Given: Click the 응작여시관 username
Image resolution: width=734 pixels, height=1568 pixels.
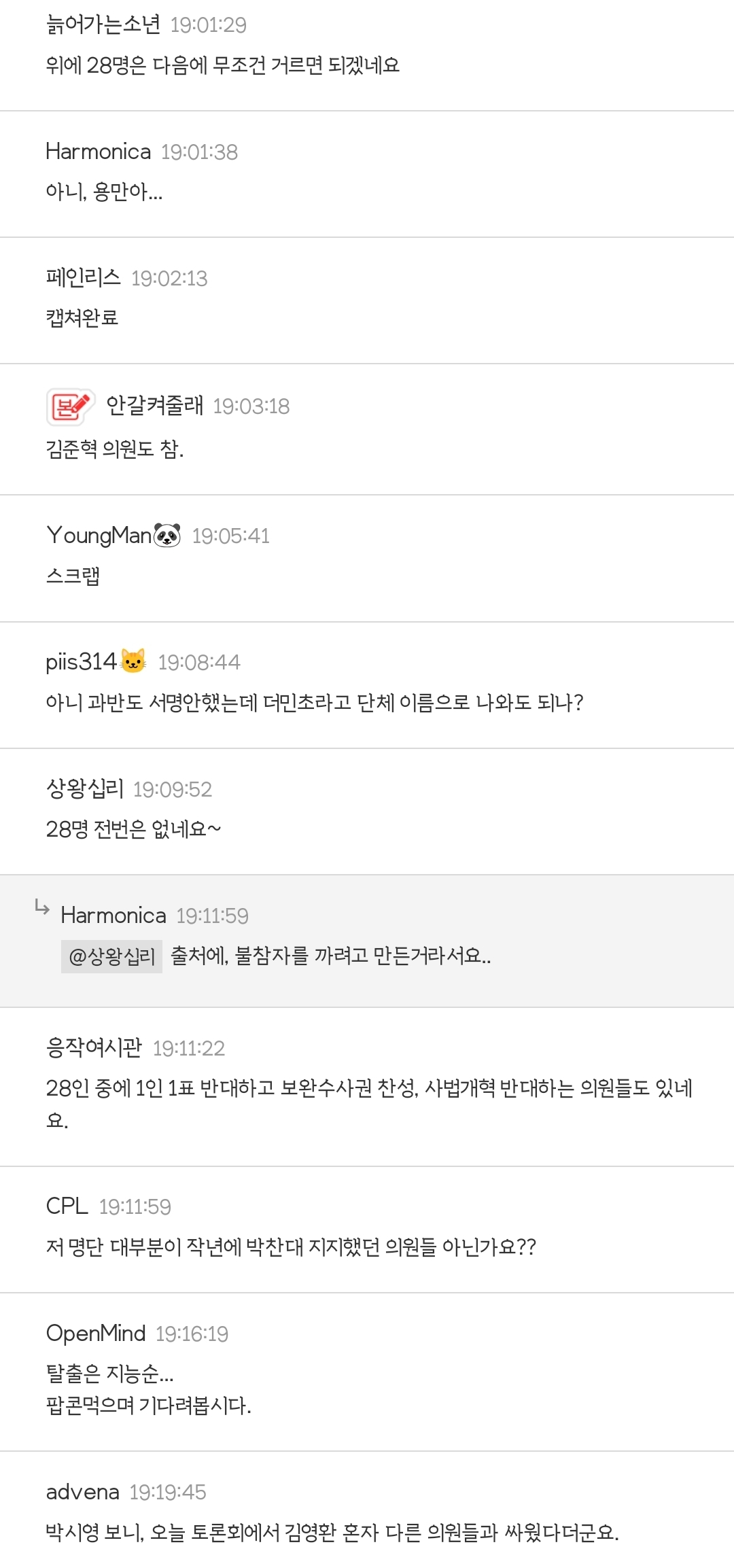Looking at the screenshot, I should pos(94,1047).
